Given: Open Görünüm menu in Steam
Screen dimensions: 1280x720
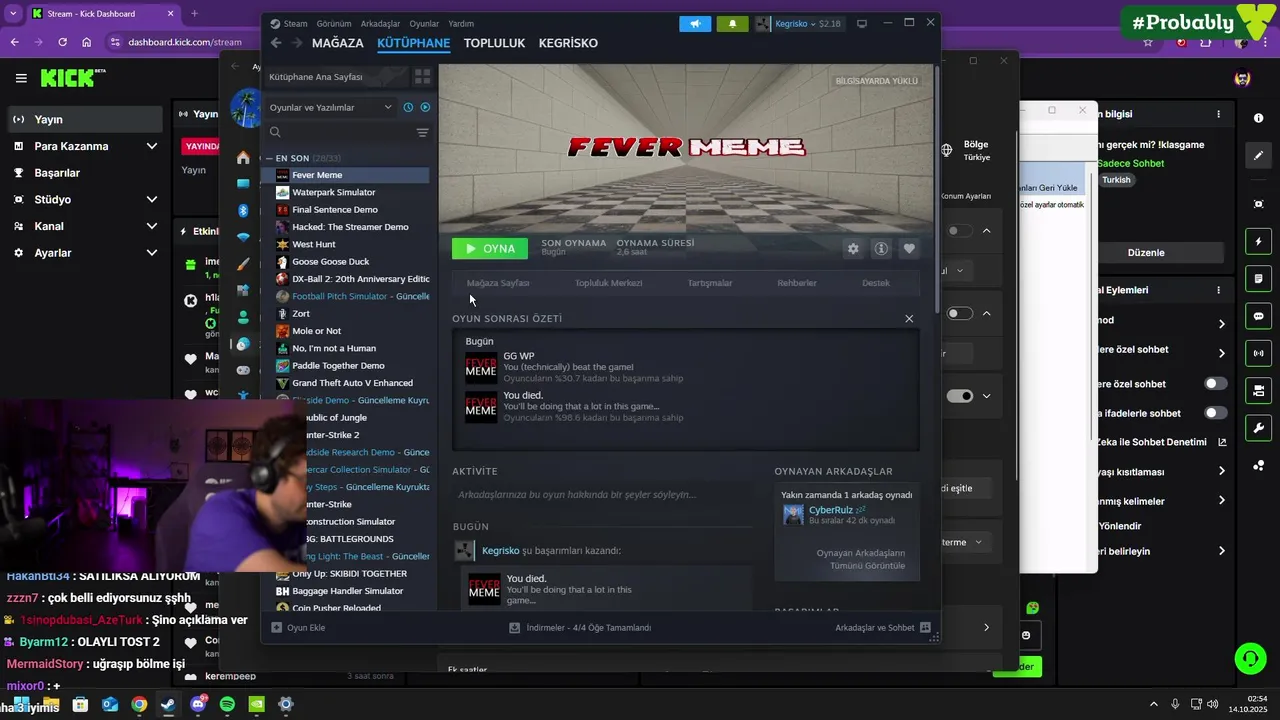Looking at the screenshot, I should pos(334,23).
